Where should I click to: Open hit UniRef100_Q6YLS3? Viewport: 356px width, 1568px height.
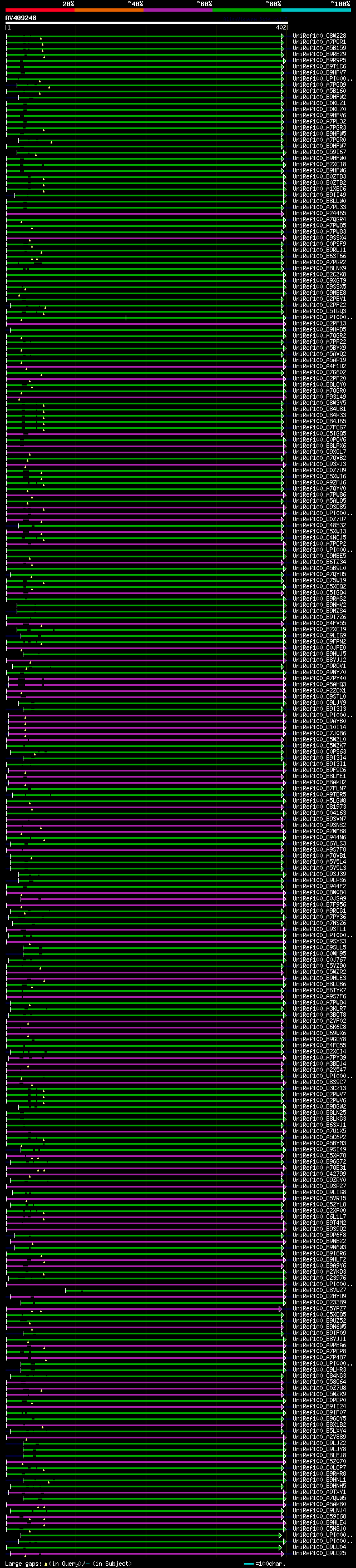point(319,844)
